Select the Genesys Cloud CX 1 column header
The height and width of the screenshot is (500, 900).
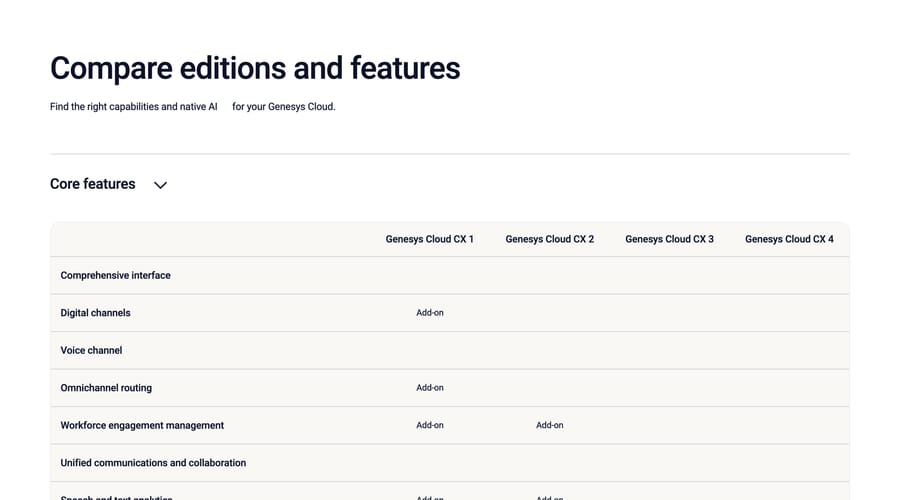point(429,239)
